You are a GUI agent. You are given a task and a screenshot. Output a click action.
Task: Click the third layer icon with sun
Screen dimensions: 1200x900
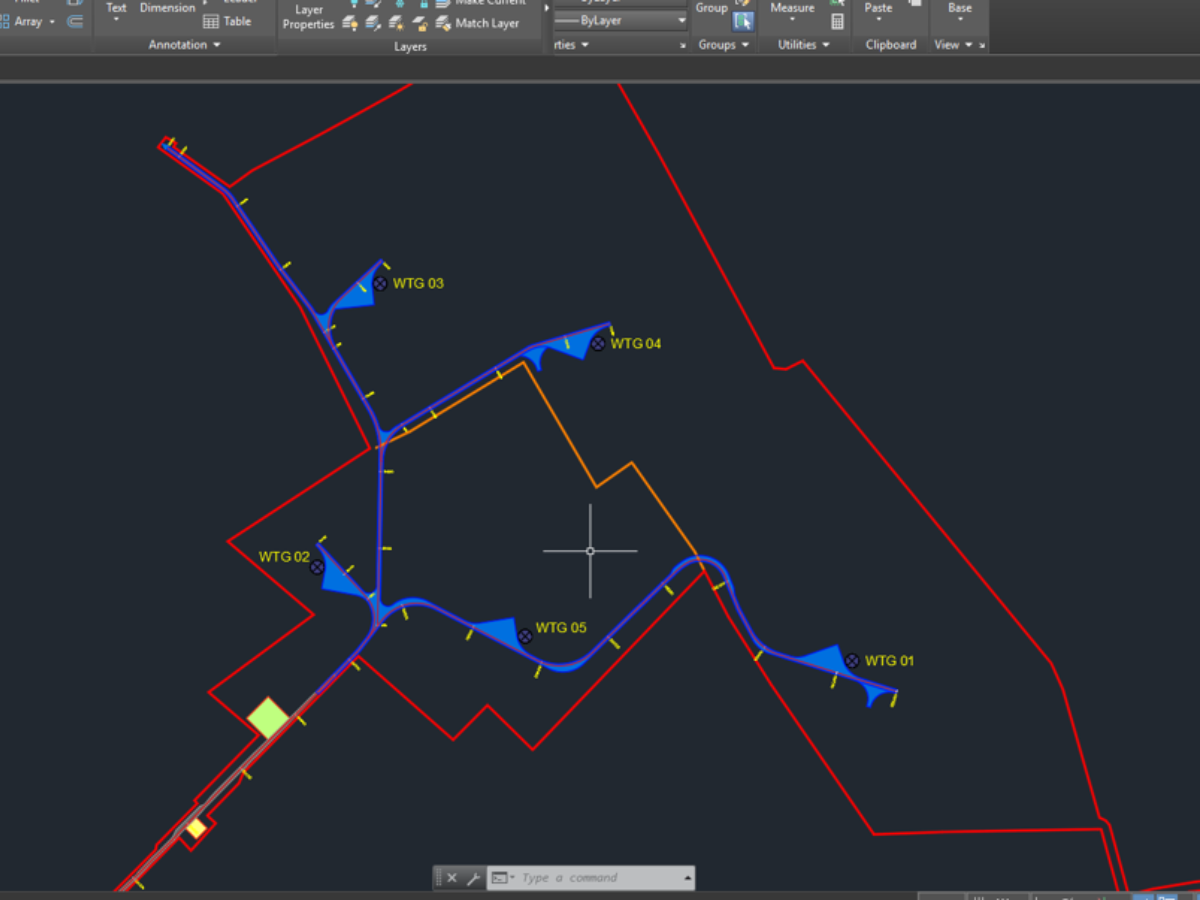397,23
